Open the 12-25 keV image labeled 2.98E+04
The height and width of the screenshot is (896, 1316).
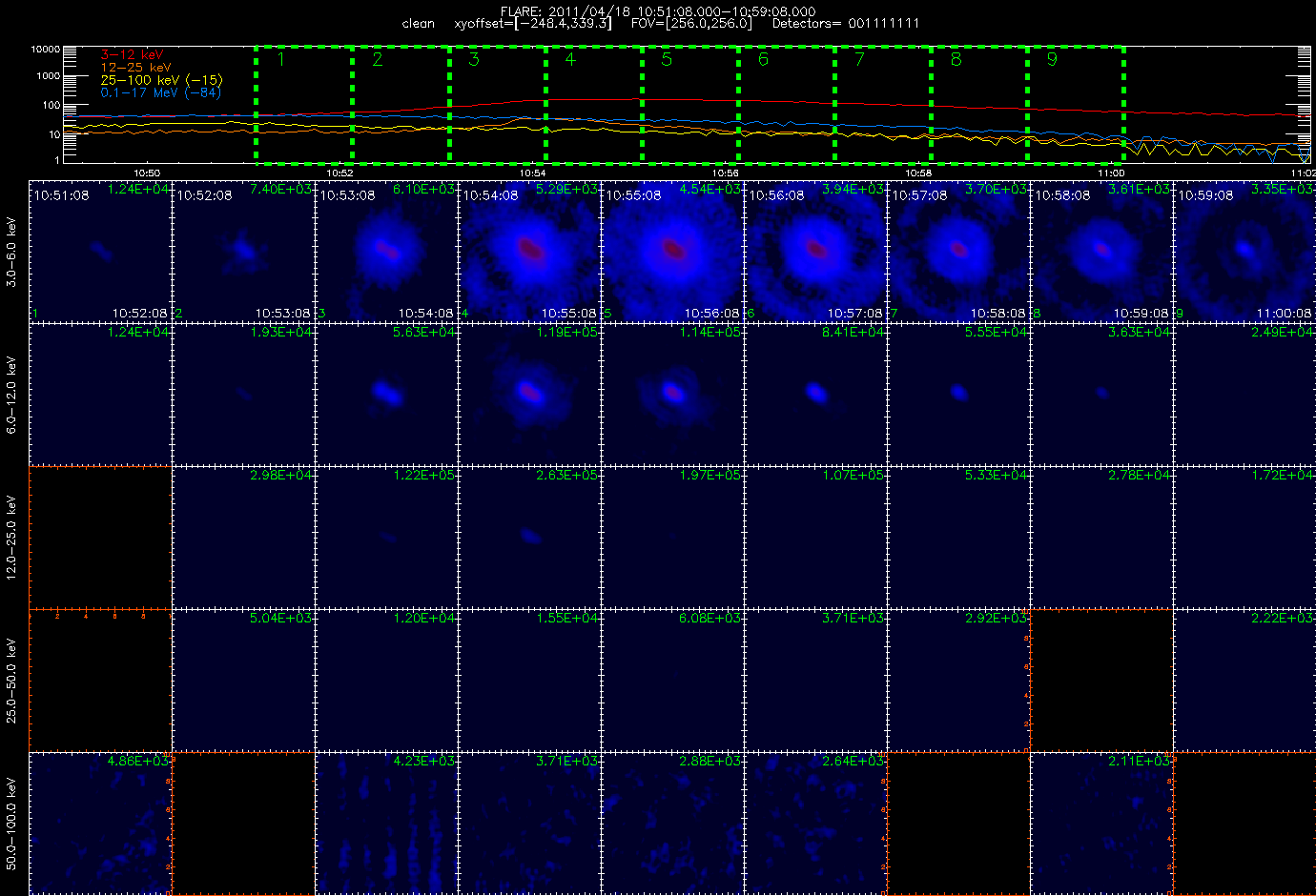pos(244,537)
